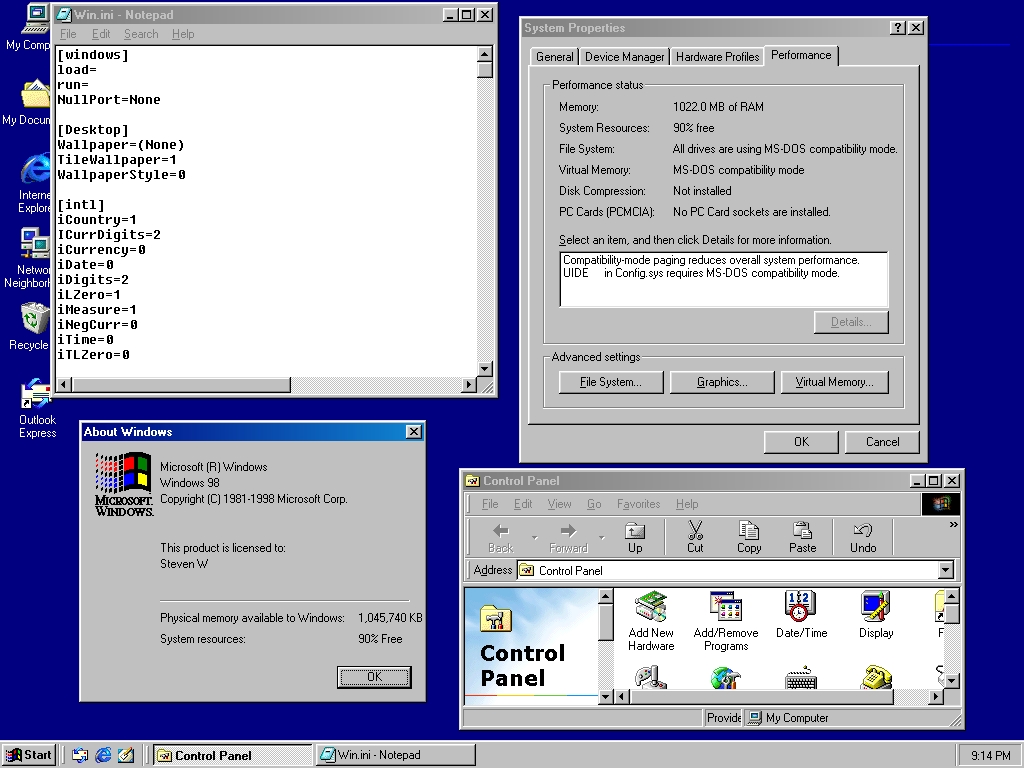Expand the toolbar overflow chevron
This screenshot has height=768, width=1024.
coord(953,524)
